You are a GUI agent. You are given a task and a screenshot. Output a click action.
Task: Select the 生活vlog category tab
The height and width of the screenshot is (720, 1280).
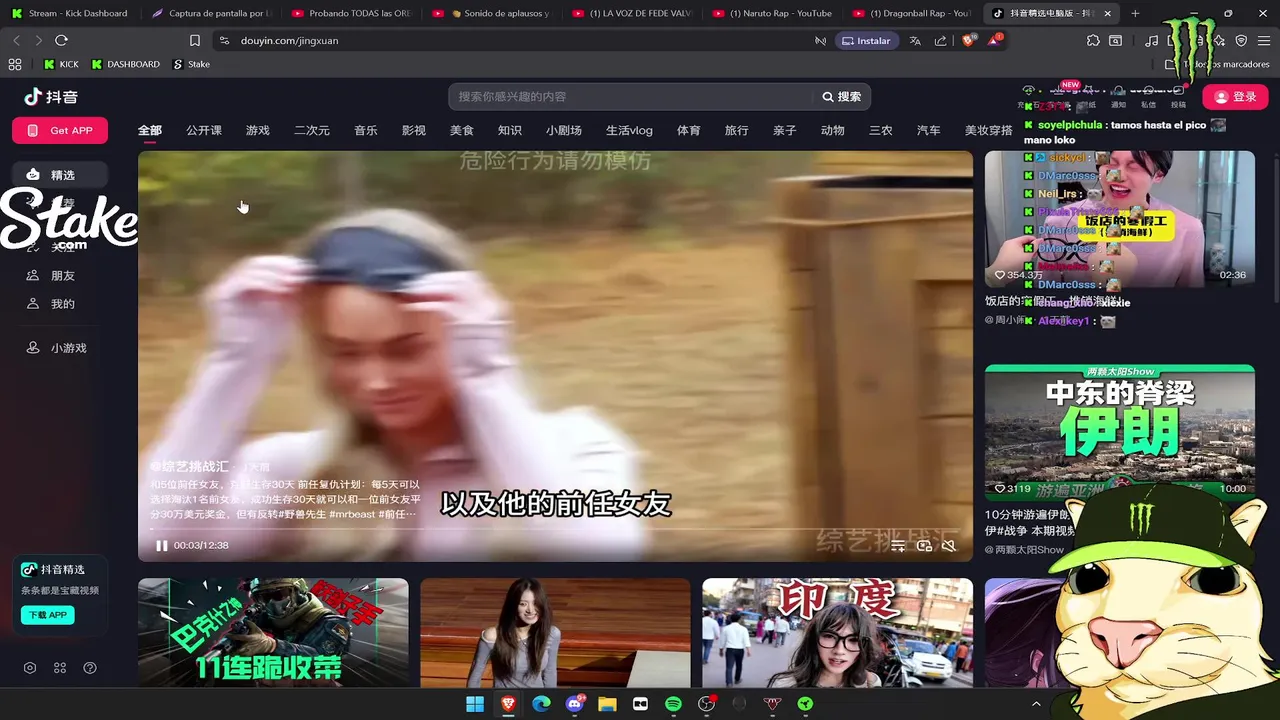pos(629,130)
